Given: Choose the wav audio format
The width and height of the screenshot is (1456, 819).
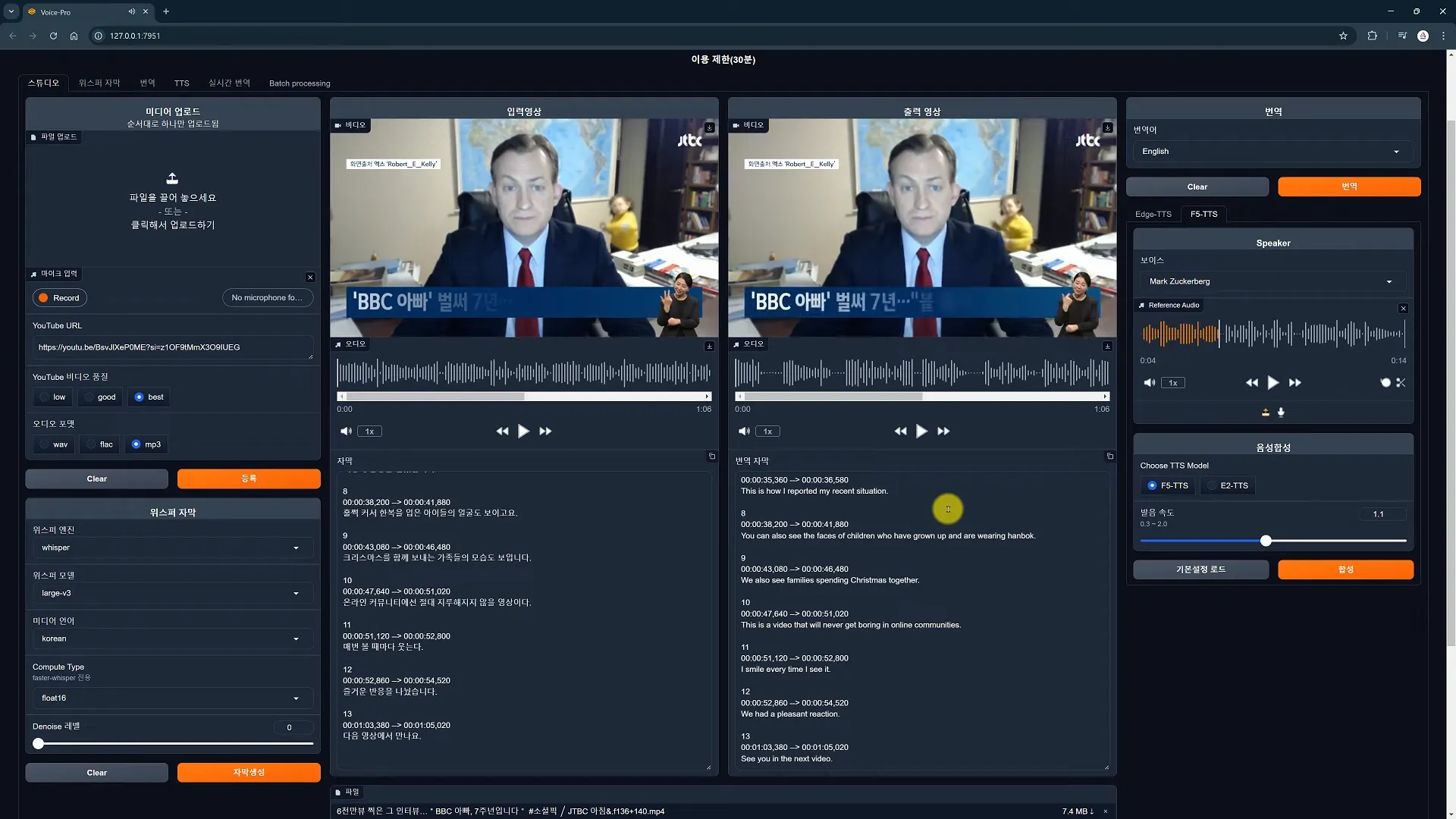Looking at the screenshot, I should pyautogui.click(x=44, y=444).
